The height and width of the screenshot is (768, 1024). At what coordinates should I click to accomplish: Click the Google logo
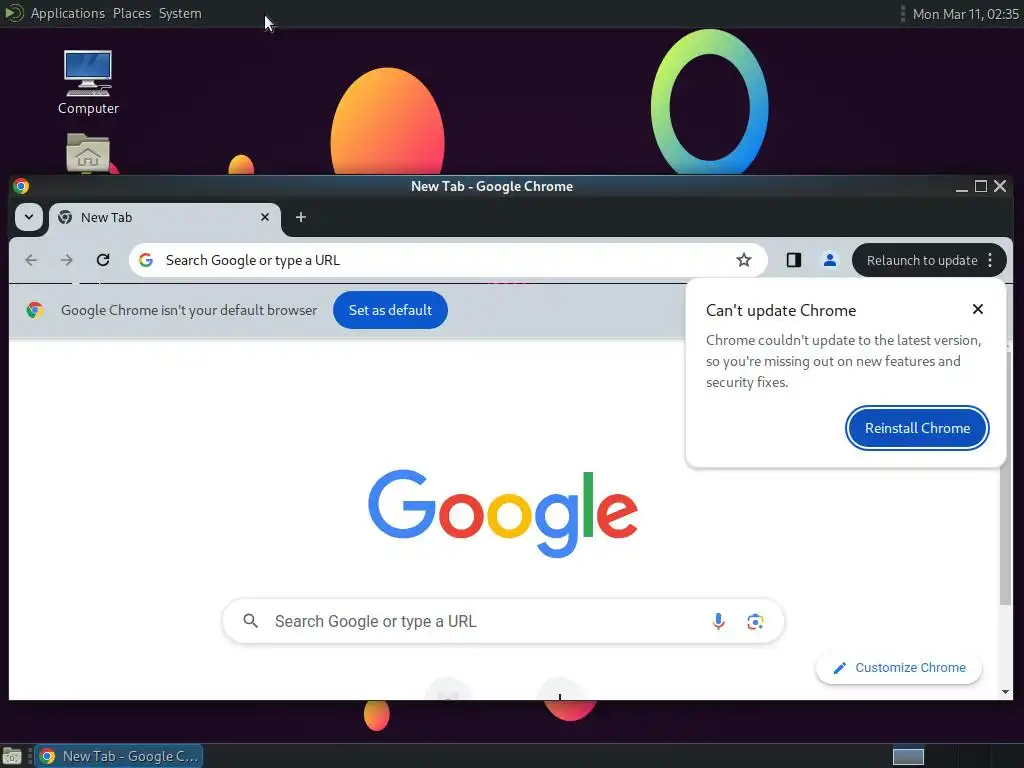point(503,513)
